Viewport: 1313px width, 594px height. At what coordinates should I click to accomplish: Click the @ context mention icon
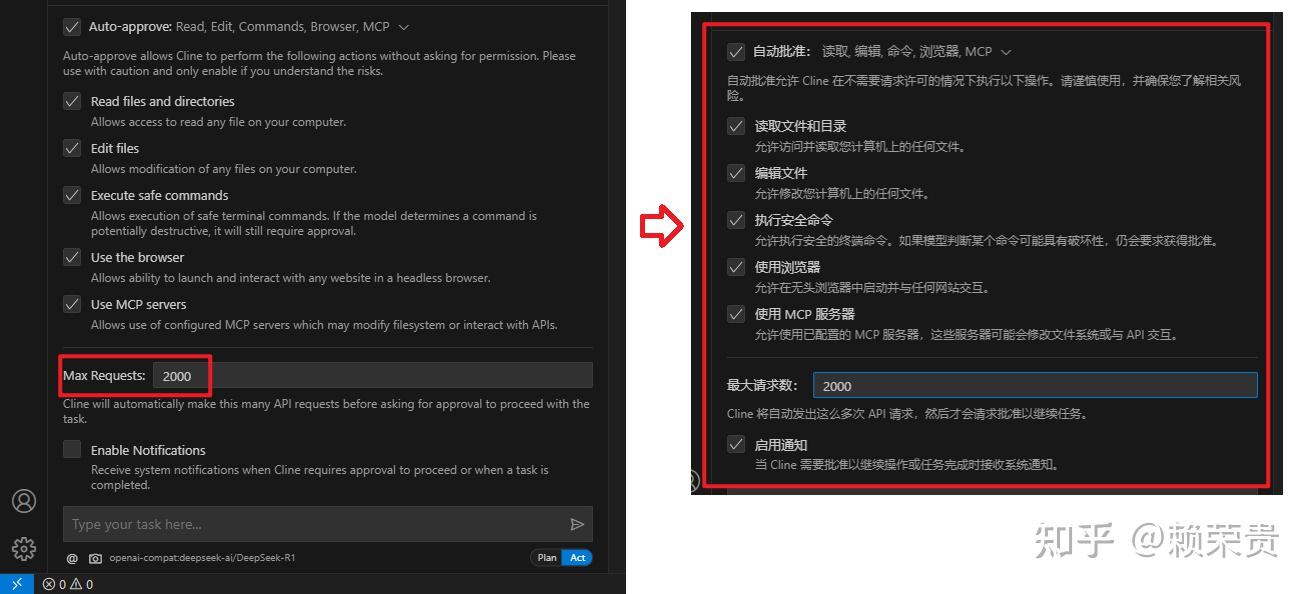coord(70,558)
